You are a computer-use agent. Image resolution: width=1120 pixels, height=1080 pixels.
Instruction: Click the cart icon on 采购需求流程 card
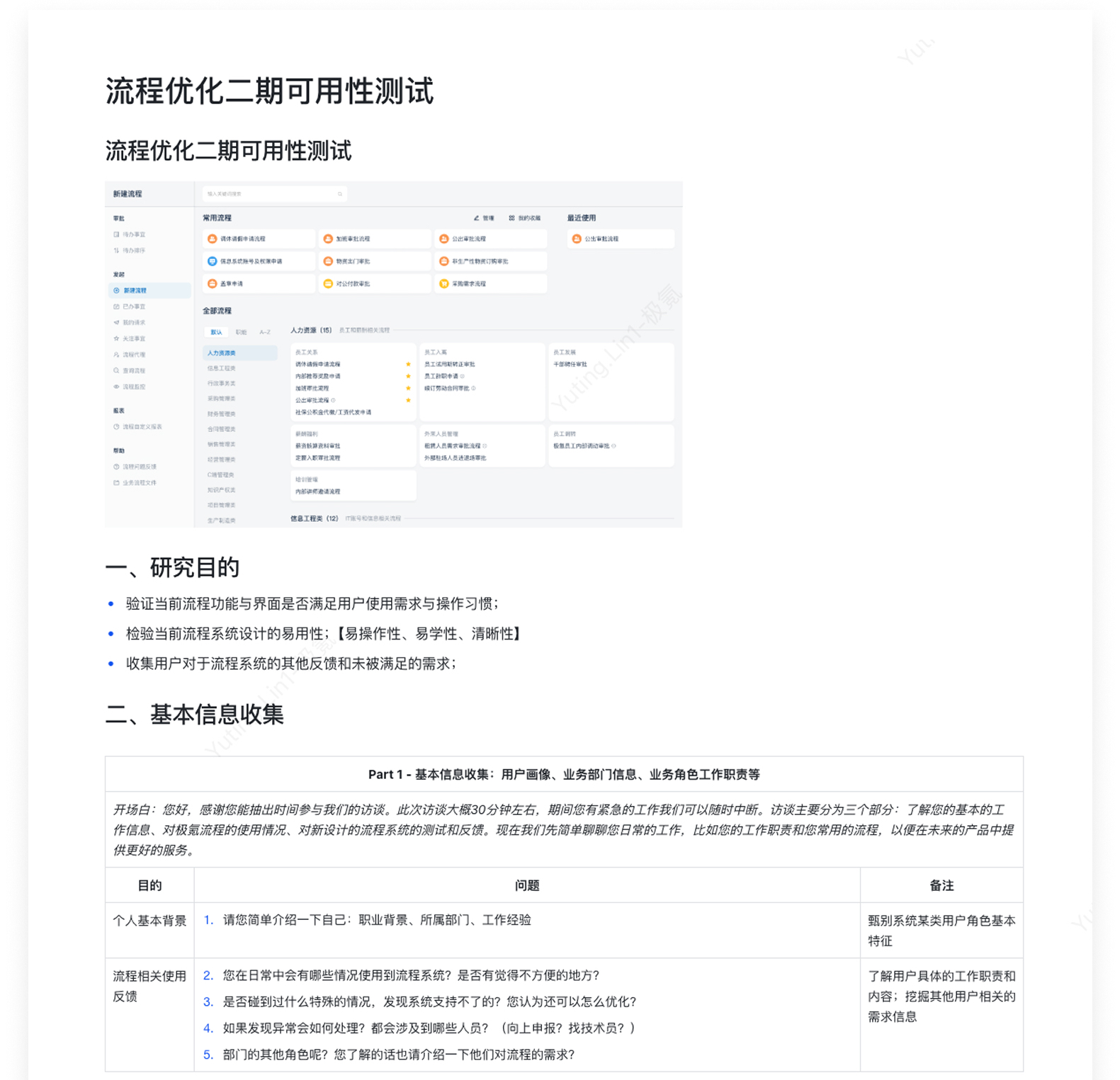pos(444,283)
